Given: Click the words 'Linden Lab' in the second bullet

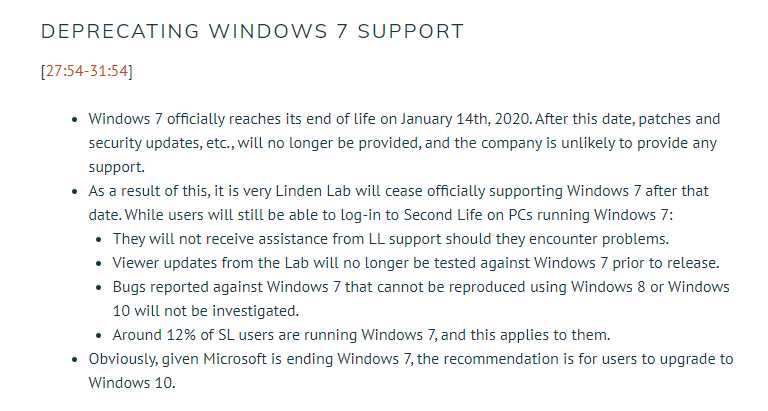Looking at the screenshot, I should click(x=313, y=191).
